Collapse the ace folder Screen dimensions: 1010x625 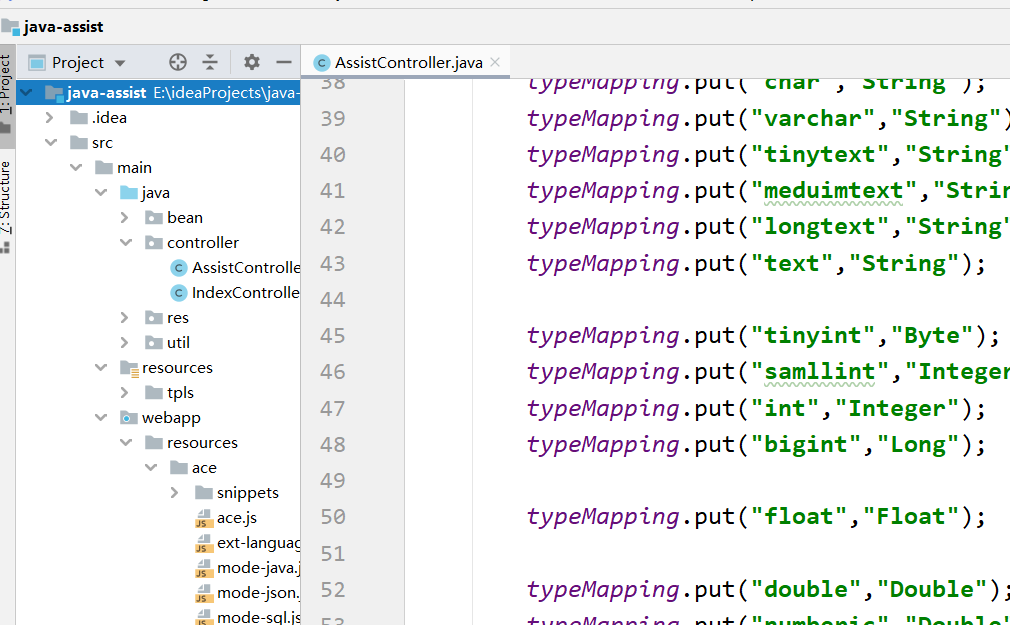[151, 467]
